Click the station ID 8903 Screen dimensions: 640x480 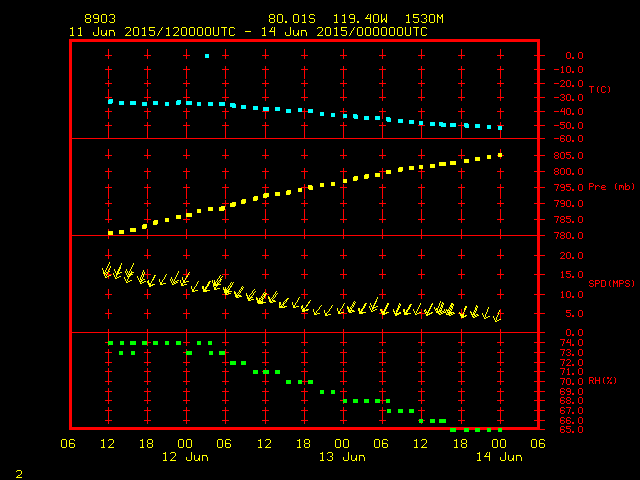point(100,19)
